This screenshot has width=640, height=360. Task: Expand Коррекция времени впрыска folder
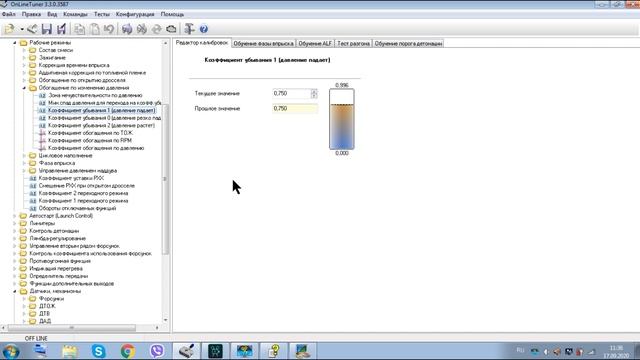(24, 65)
